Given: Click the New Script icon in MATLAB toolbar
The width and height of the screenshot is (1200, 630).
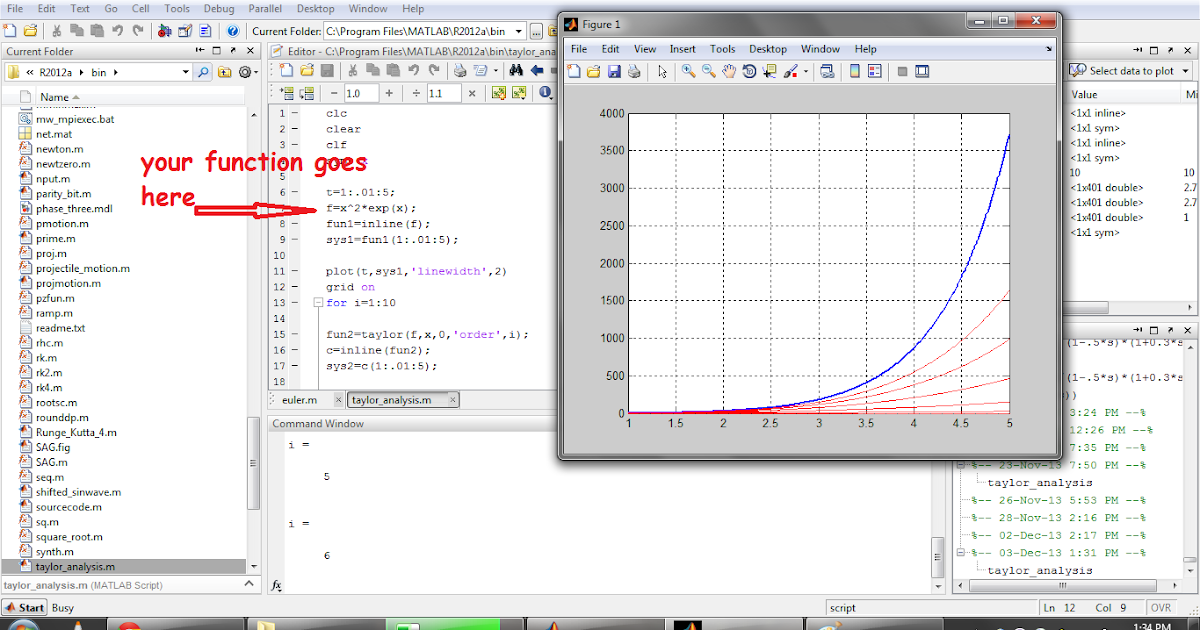Looking at the screenshot, I should pos(11,31).
